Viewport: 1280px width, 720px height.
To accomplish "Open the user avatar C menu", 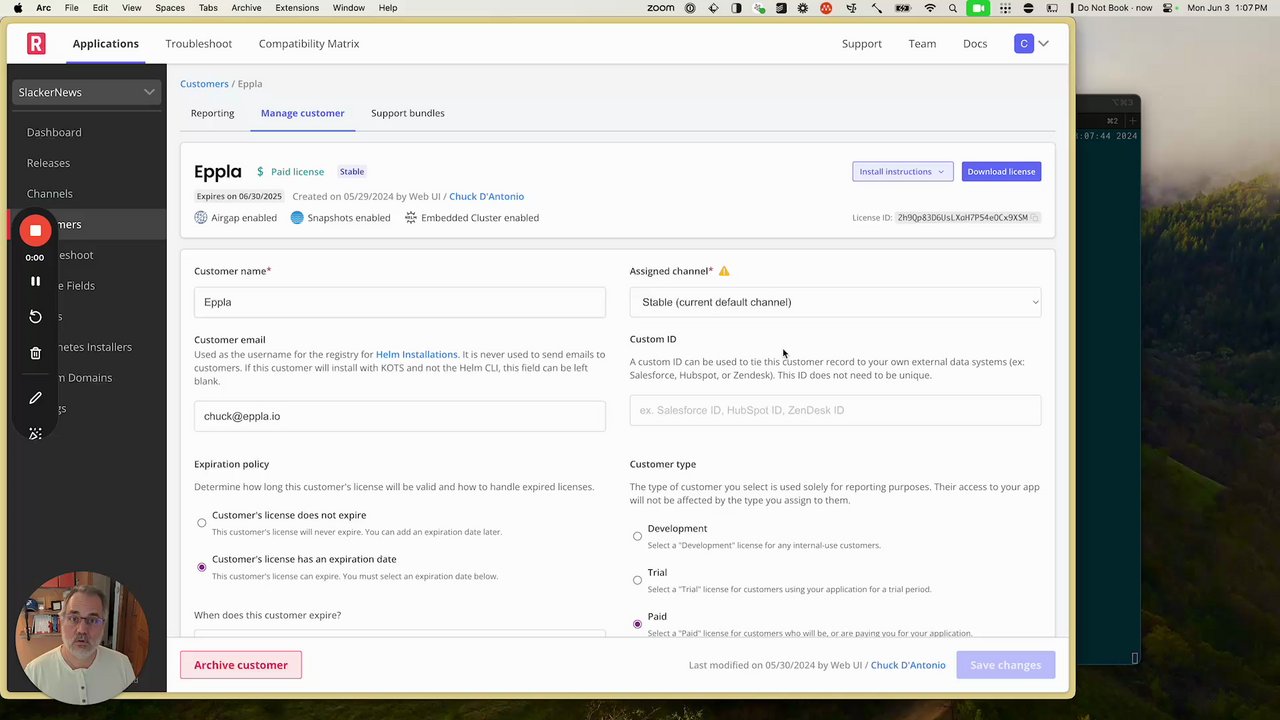I will point(1023,43).
